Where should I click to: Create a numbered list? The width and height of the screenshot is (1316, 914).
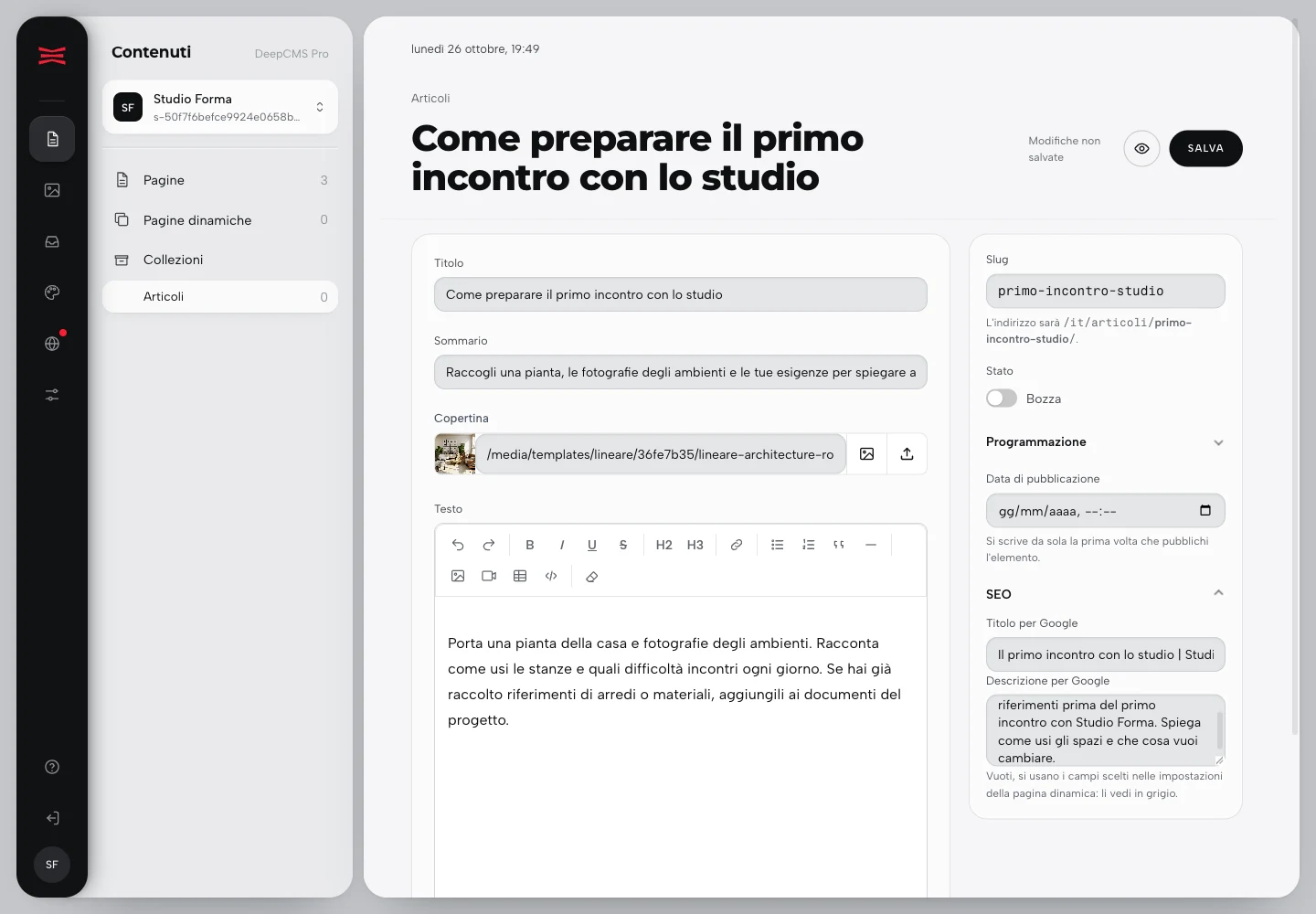pyautogui.click(x=809, y=545)
